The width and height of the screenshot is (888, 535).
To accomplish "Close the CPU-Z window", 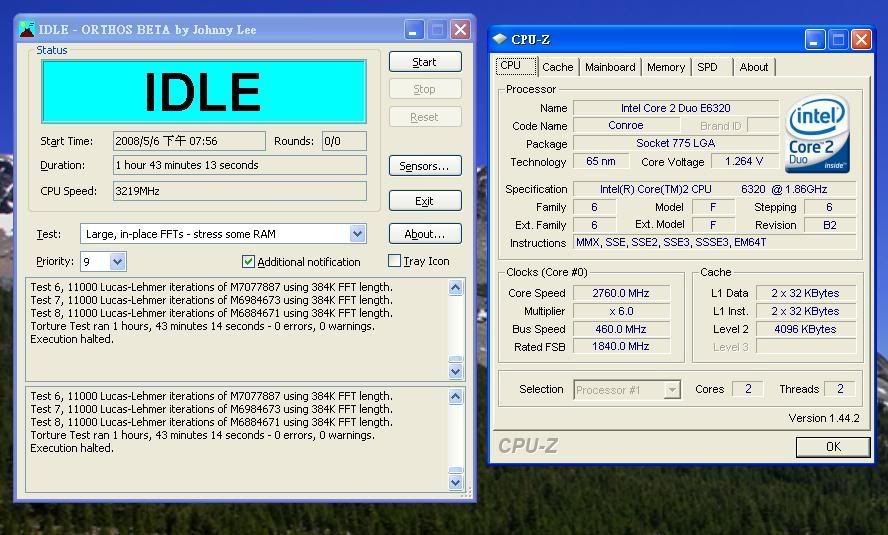I will (861, 40).
